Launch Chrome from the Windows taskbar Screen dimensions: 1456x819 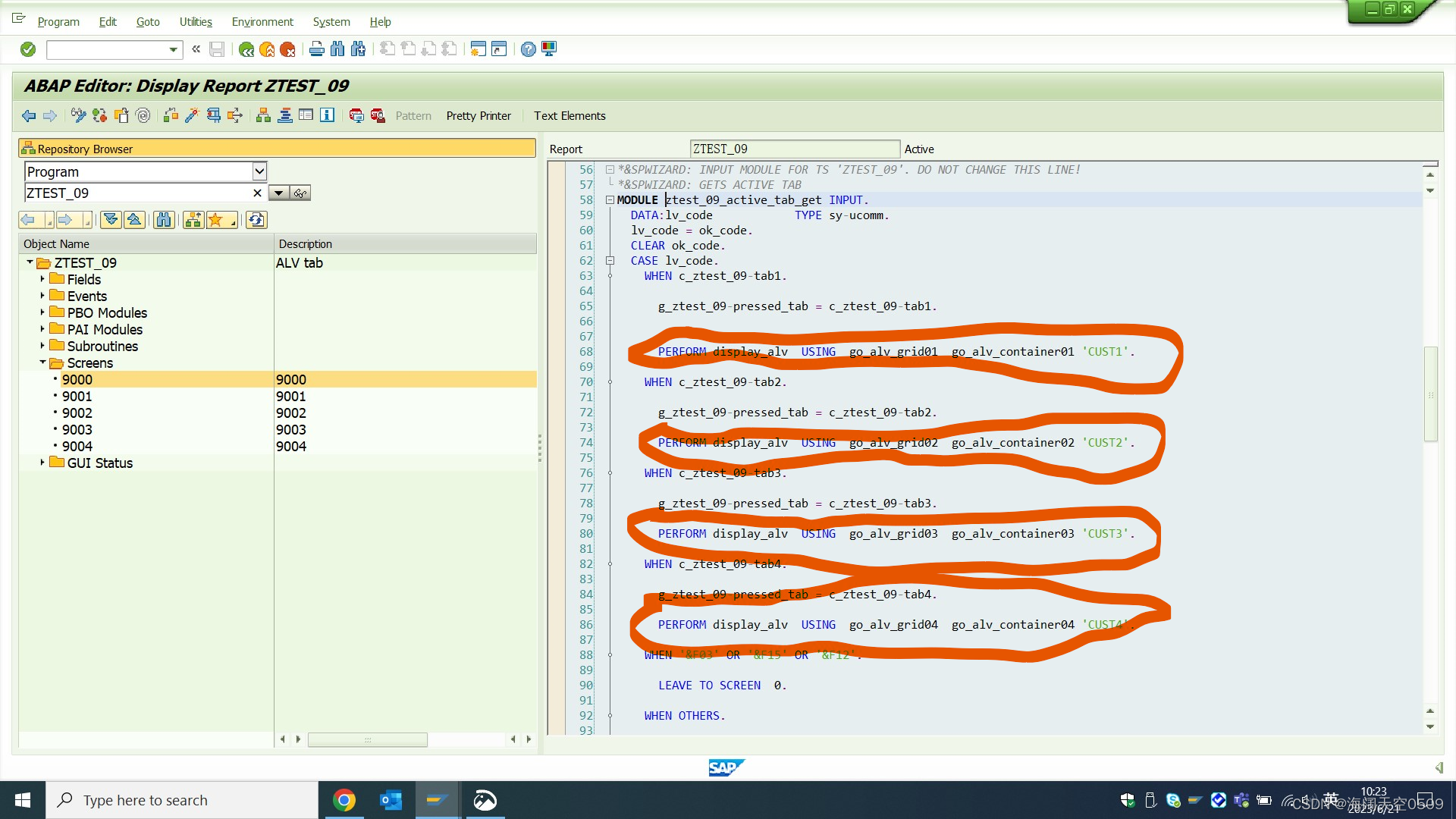[345, 799]
